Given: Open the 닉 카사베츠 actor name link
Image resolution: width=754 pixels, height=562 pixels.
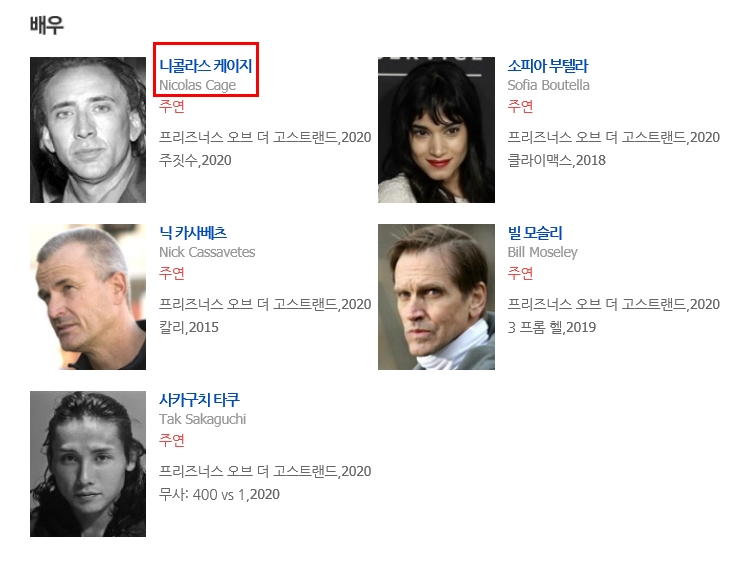Looking at the screenshot, I should click(193, 233).
